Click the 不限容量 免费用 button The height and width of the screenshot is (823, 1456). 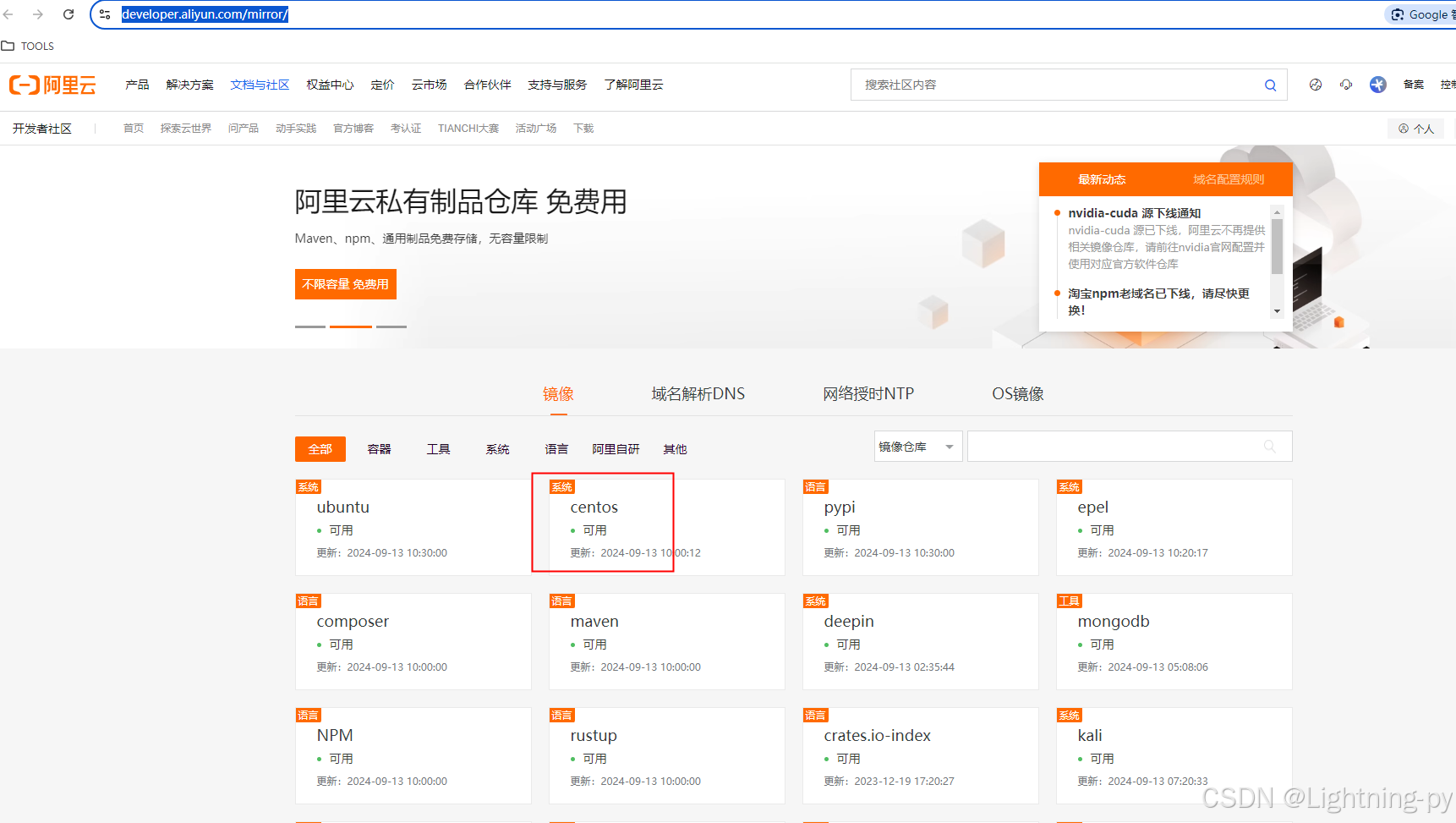tap(345, 284)
